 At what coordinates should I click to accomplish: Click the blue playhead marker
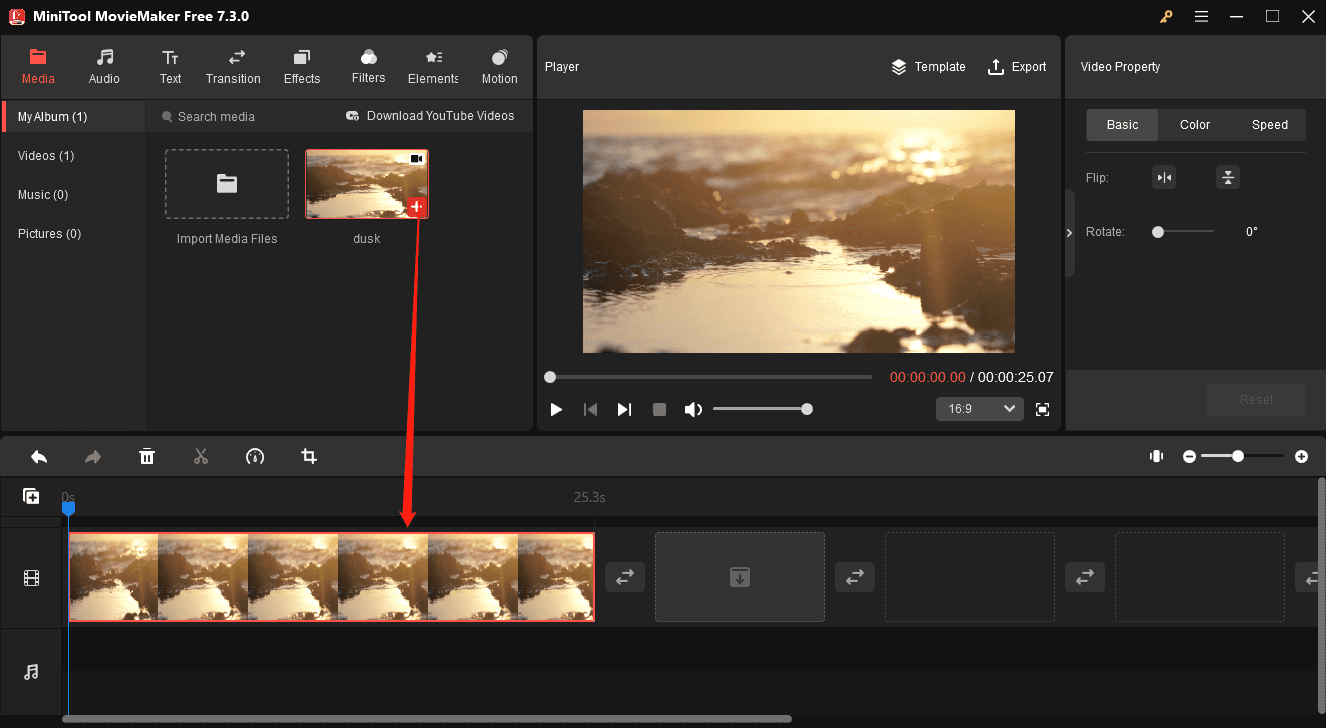(x=68, y=509)
